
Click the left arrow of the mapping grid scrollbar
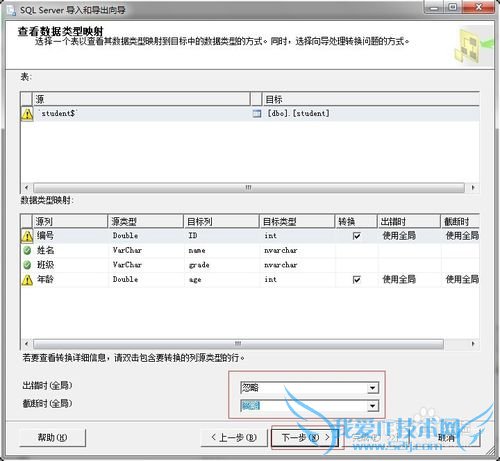(26, 344)
